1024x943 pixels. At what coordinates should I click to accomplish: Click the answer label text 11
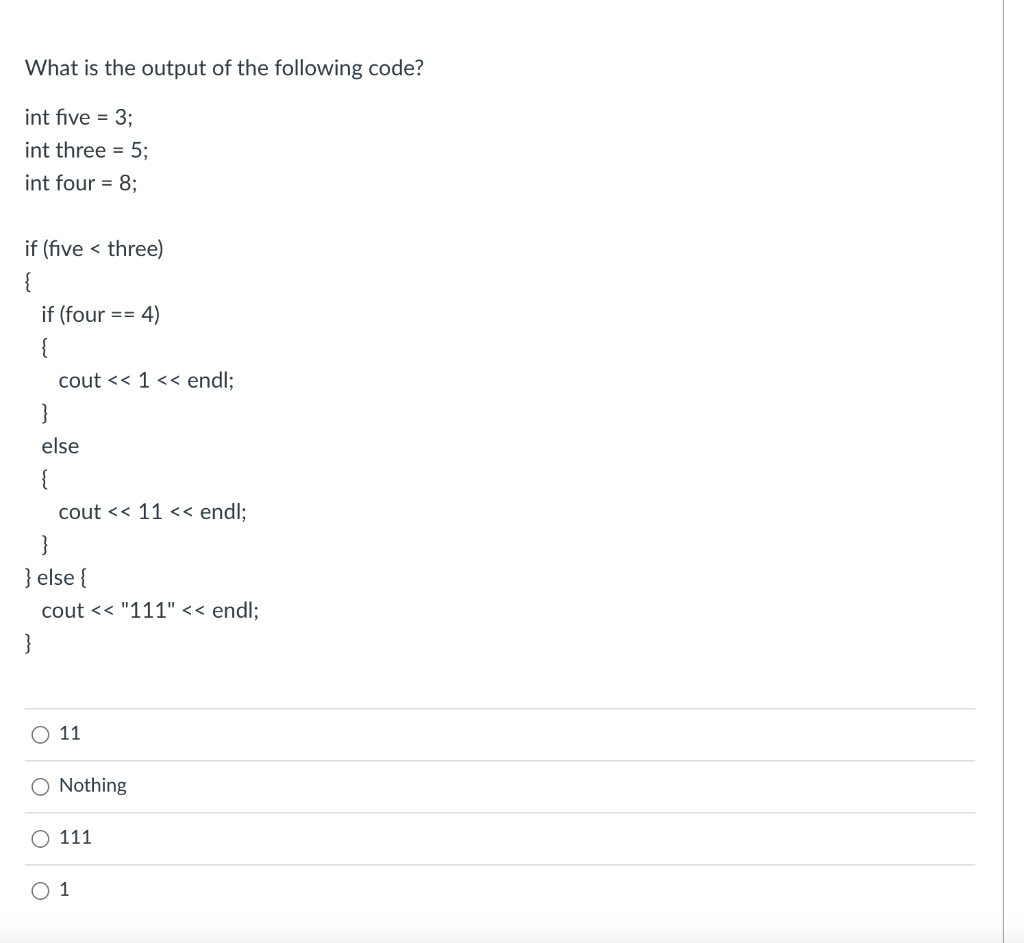click(x=70, y=733)
